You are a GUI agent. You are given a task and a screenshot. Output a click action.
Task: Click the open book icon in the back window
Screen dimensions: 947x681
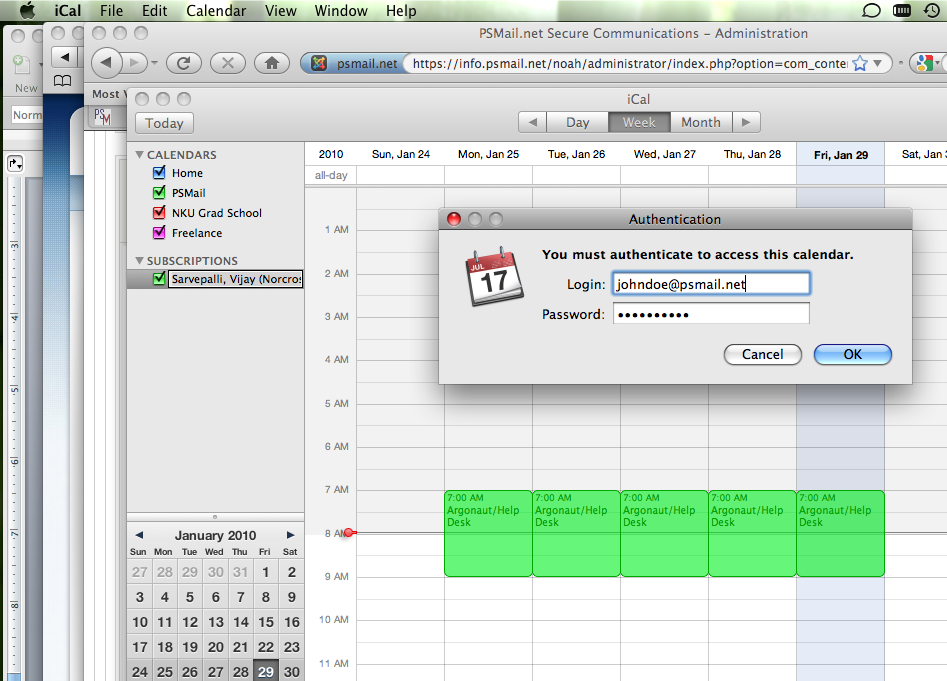pos(63,80)
